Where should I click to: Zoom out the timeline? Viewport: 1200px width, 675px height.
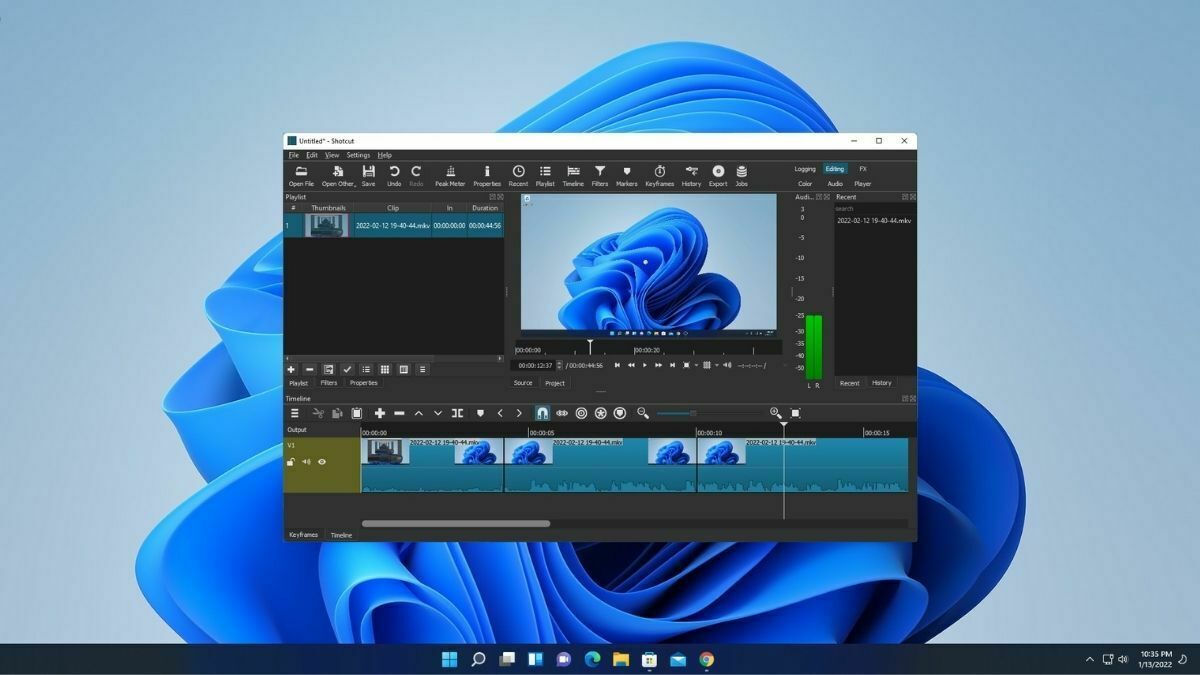[643, 413]
